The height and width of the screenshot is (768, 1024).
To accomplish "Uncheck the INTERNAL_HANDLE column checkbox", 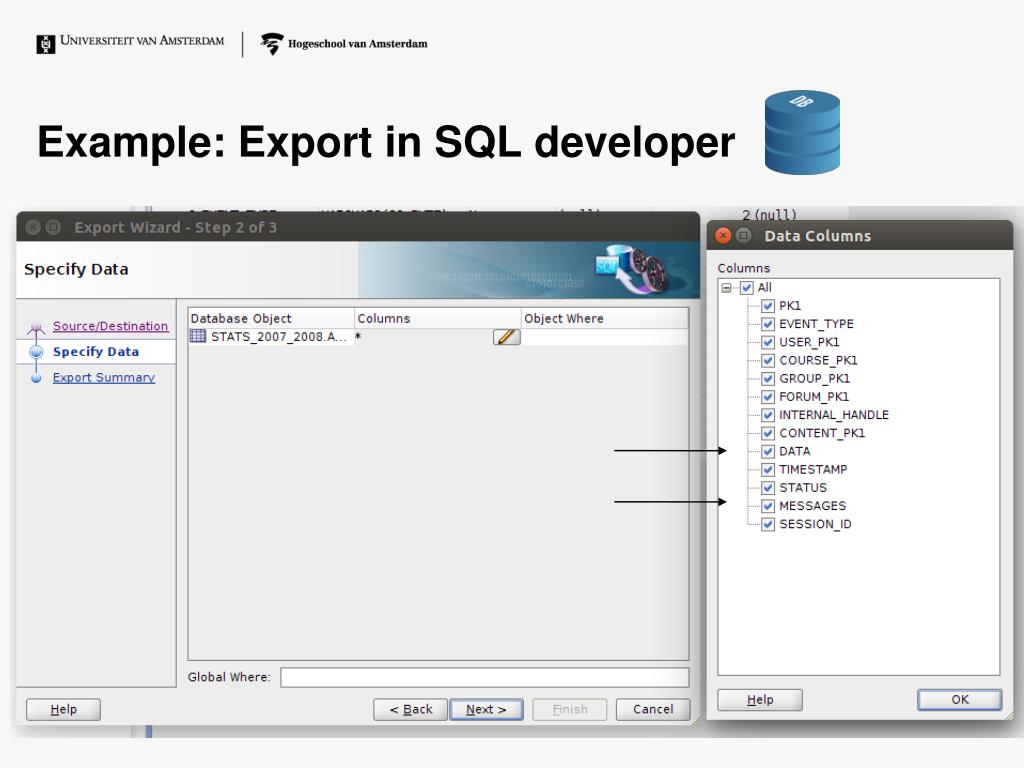I will 768,415.
